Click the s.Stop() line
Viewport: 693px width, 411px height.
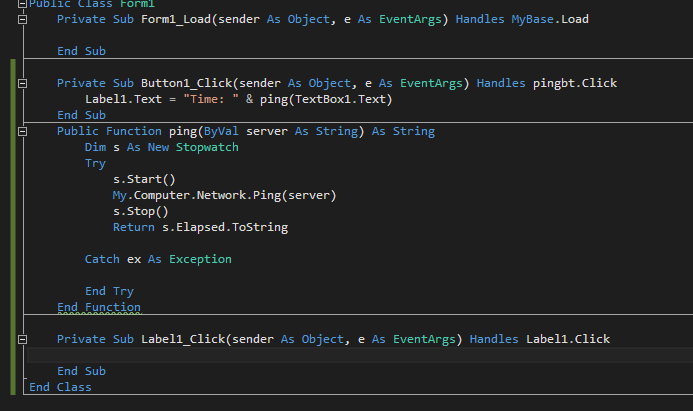pos(141,211)
